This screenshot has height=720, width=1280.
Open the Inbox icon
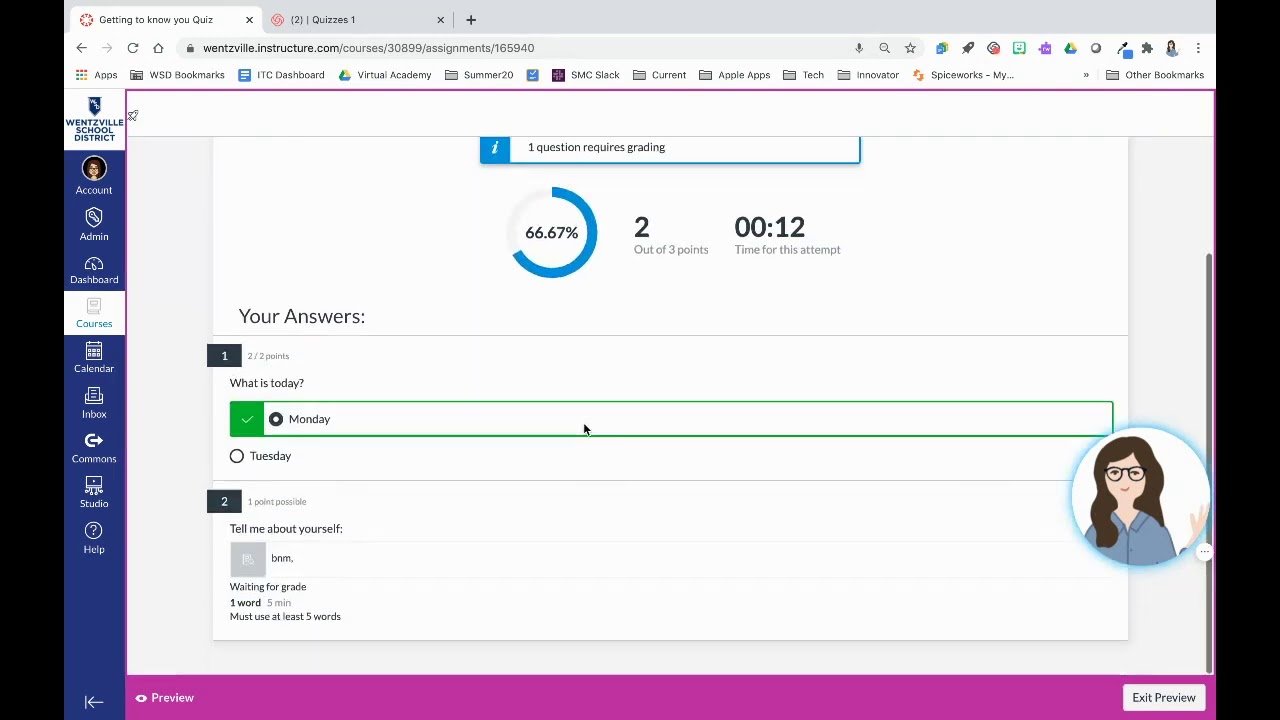pyautogui.click(x=94, y=396)
